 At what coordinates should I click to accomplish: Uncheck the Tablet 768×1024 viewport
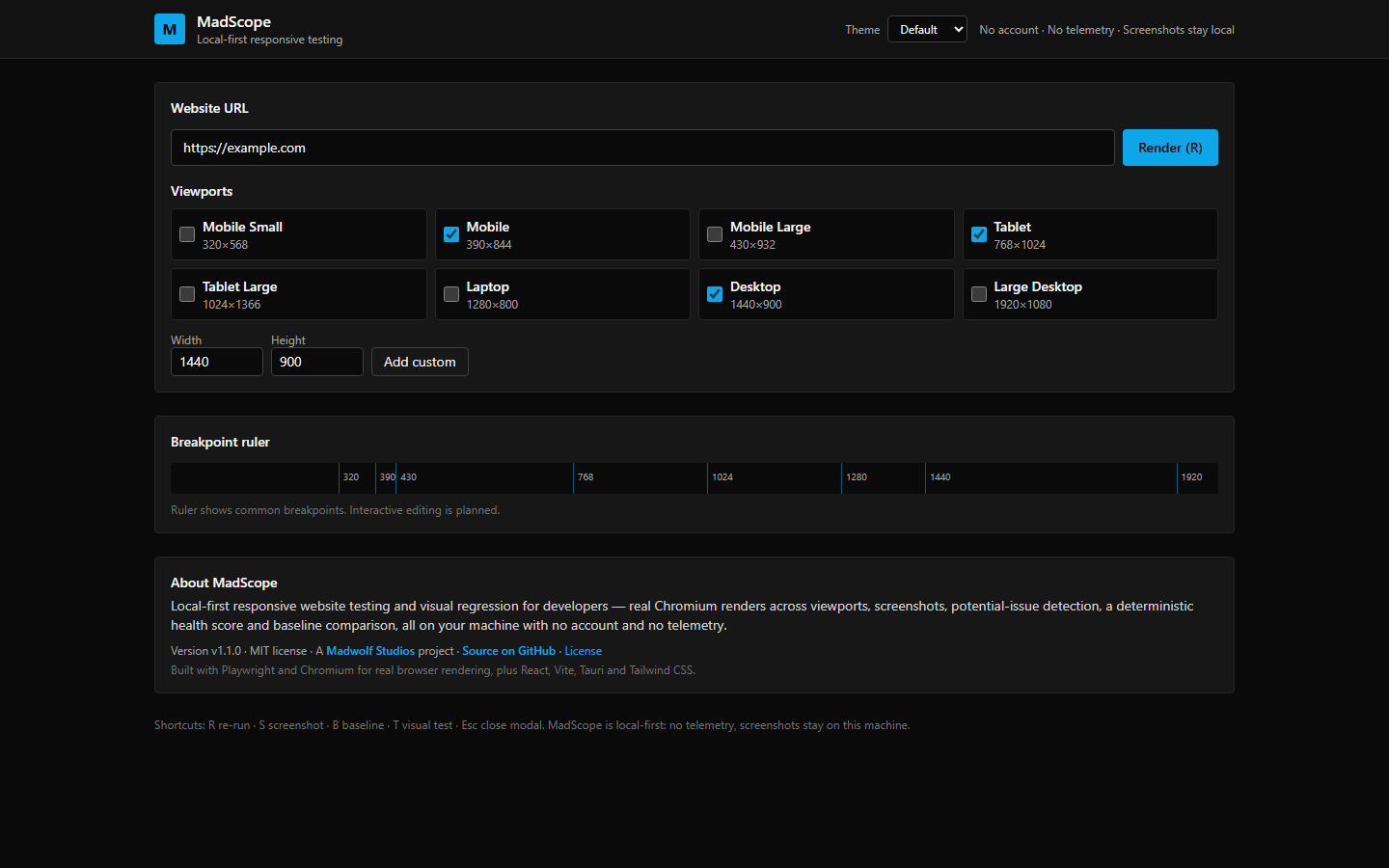click(979, 234)
